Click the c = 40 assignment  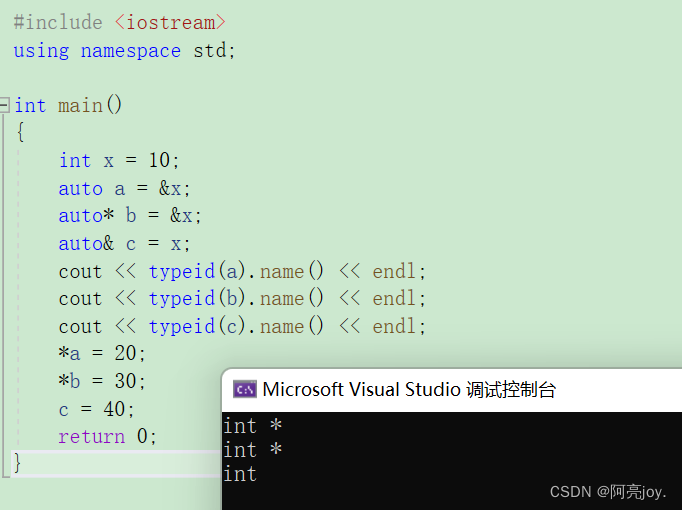pos(97,410)
